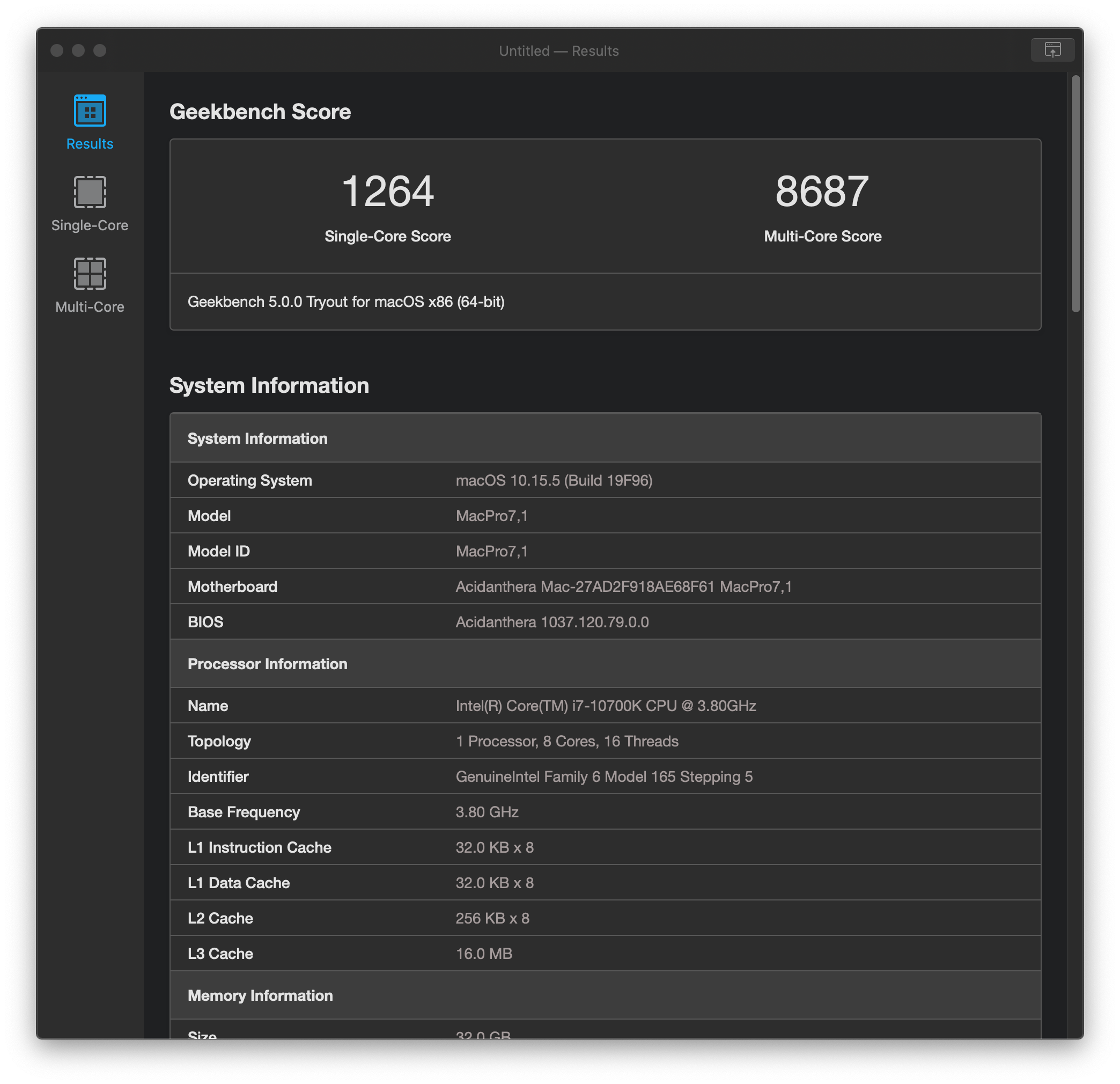Select the 8687 multi-core score value
Viewport: 1120px width, 1084px height.
tap(822, 191)
